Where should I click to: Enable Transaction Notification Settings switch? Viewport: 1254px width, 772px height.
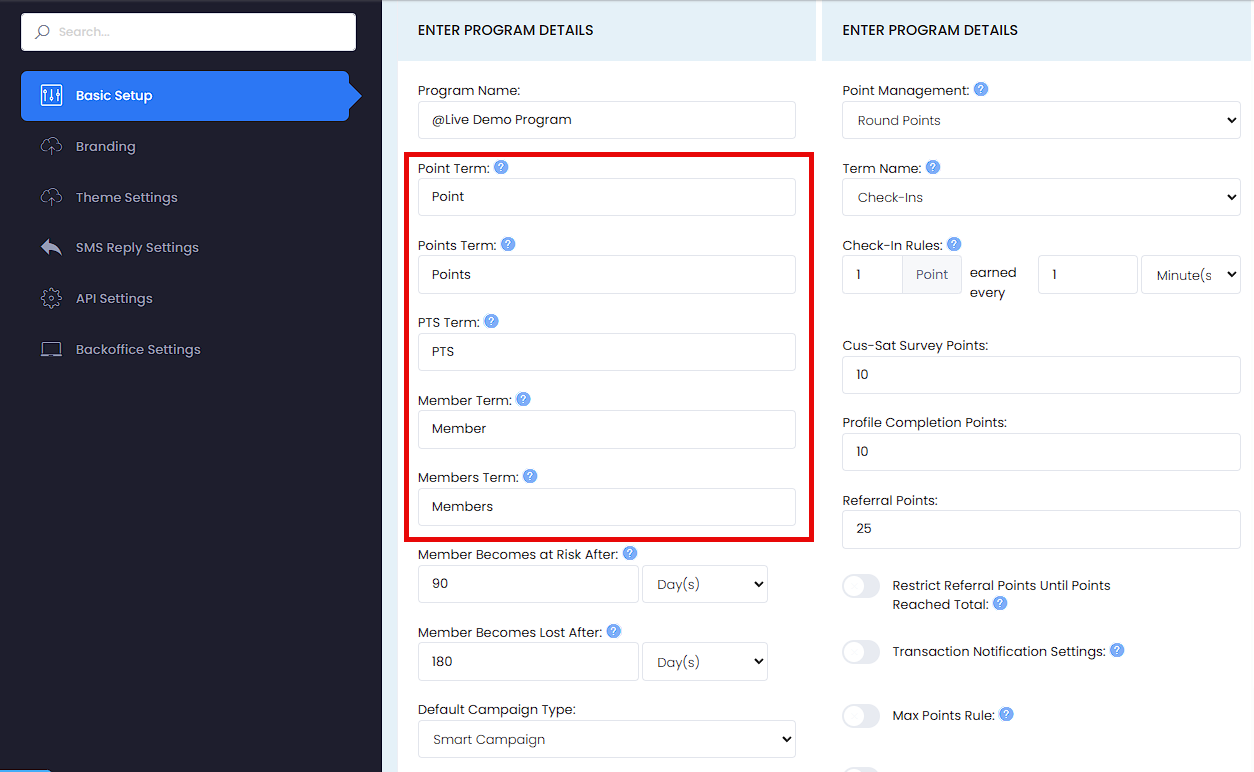(861, 652)
